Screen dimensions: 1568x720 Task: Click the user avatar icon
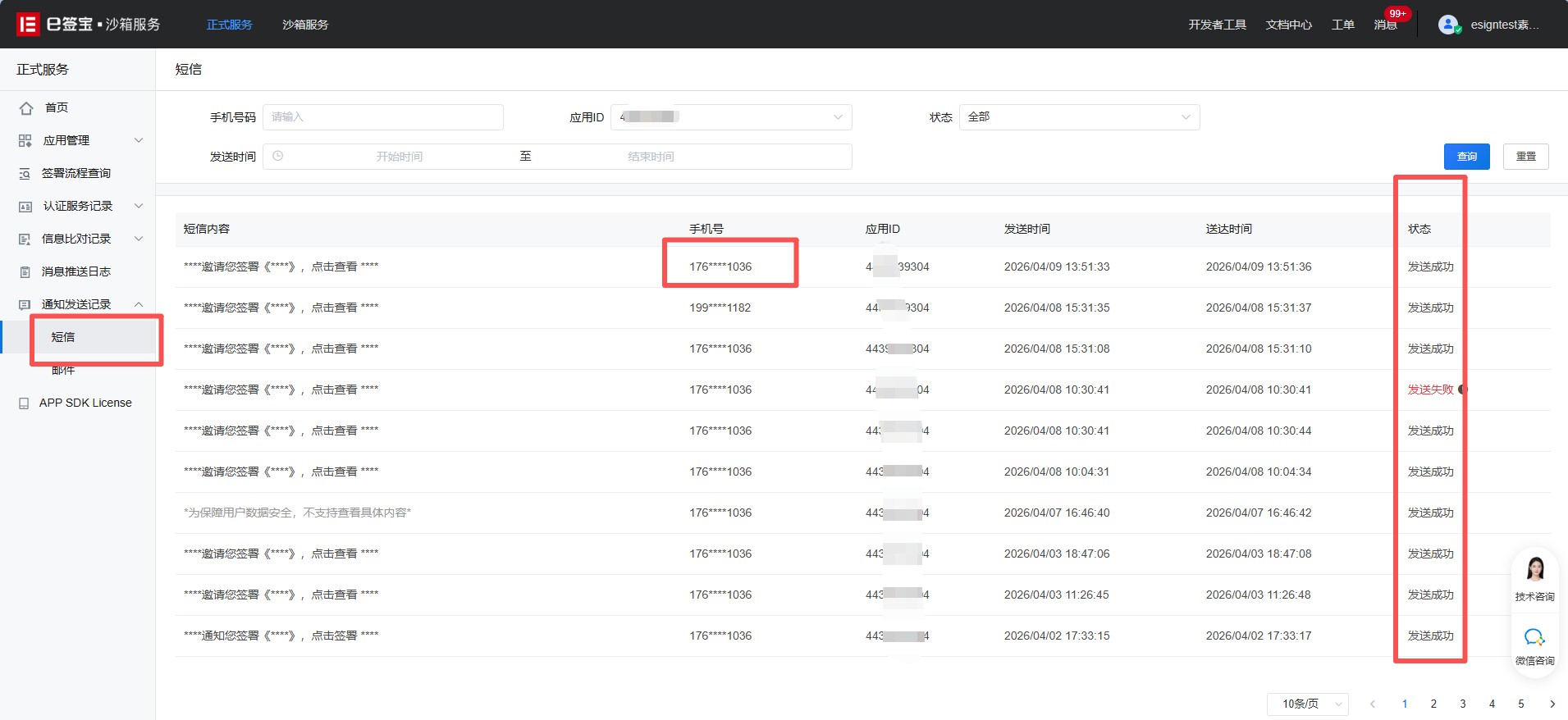pos(1448,25)
